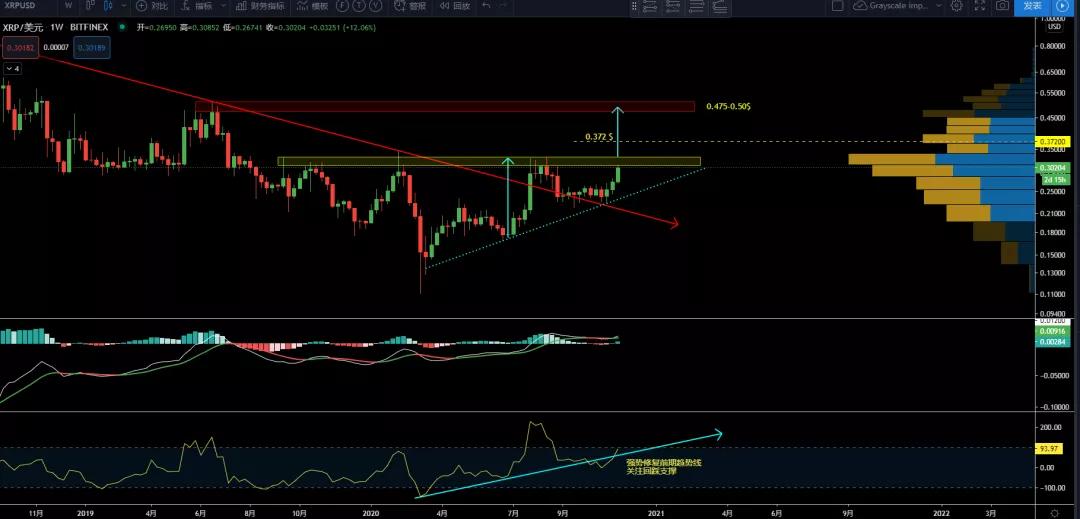Select the 0.372 $ text annotation

[599, 137]
